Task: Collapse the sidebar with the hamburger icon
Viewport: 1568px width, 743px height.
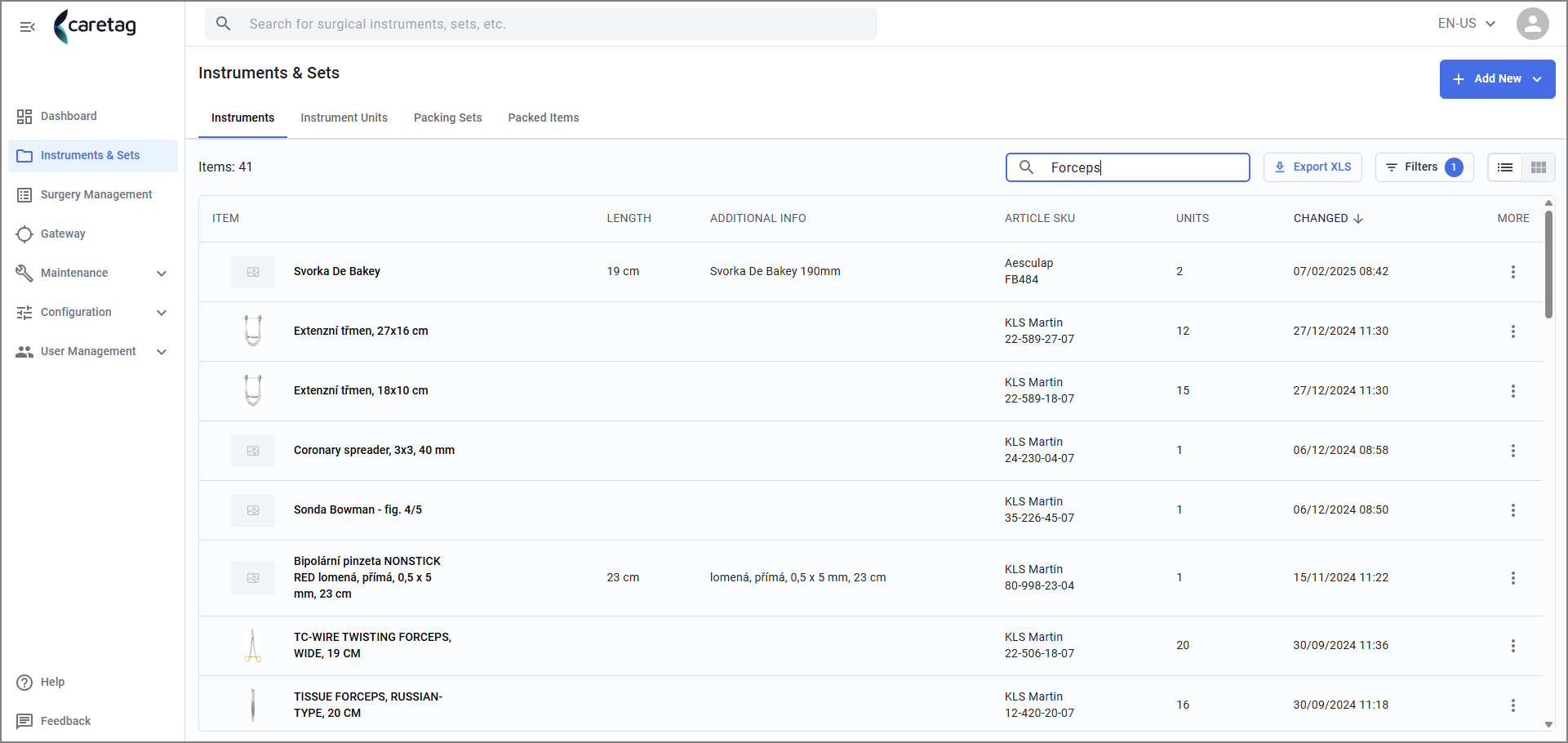Action: tap(27, 27)
